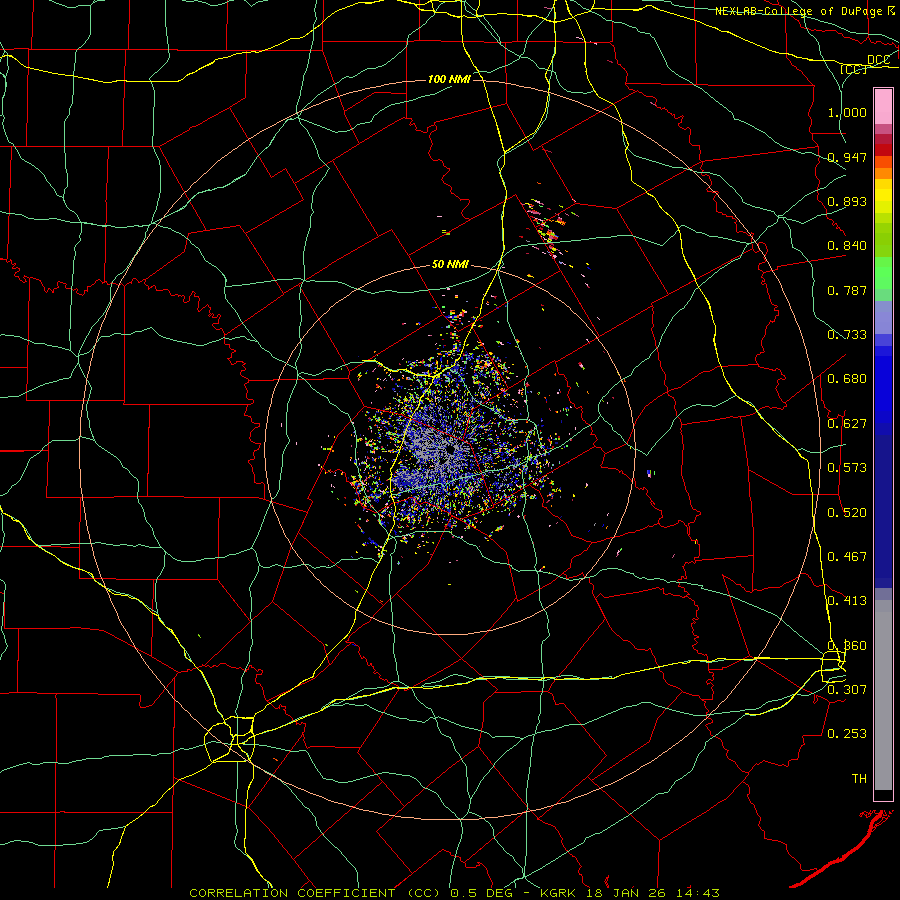Click the 0.680 scale value

(x=847, y=379)
